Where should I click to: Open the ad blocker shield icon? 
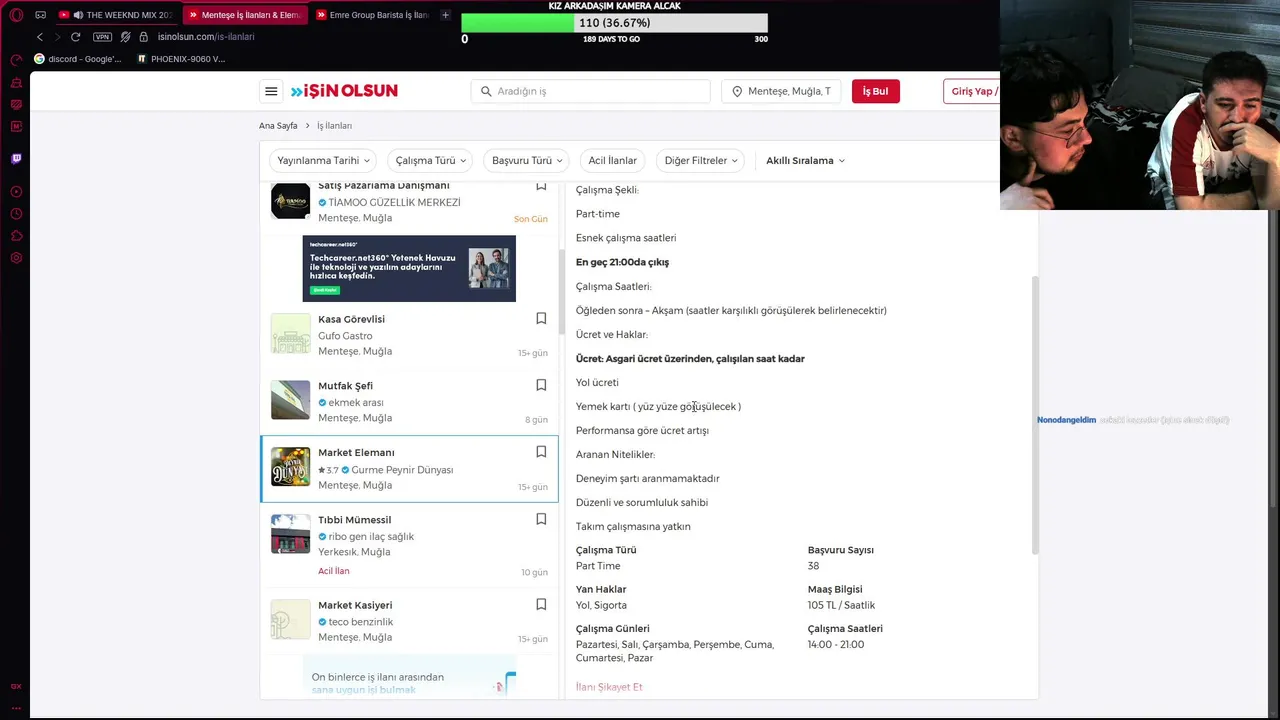pyautogui.click(x=125, y=37)
